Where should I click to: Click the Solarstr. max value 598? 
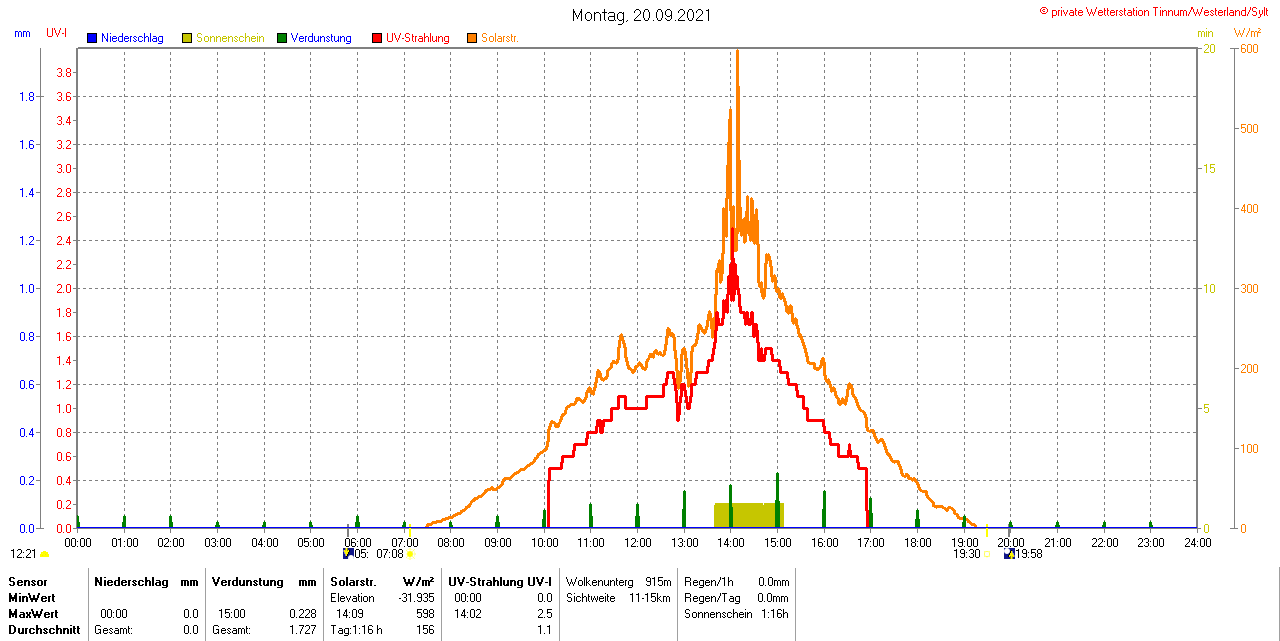coord(425,614)
